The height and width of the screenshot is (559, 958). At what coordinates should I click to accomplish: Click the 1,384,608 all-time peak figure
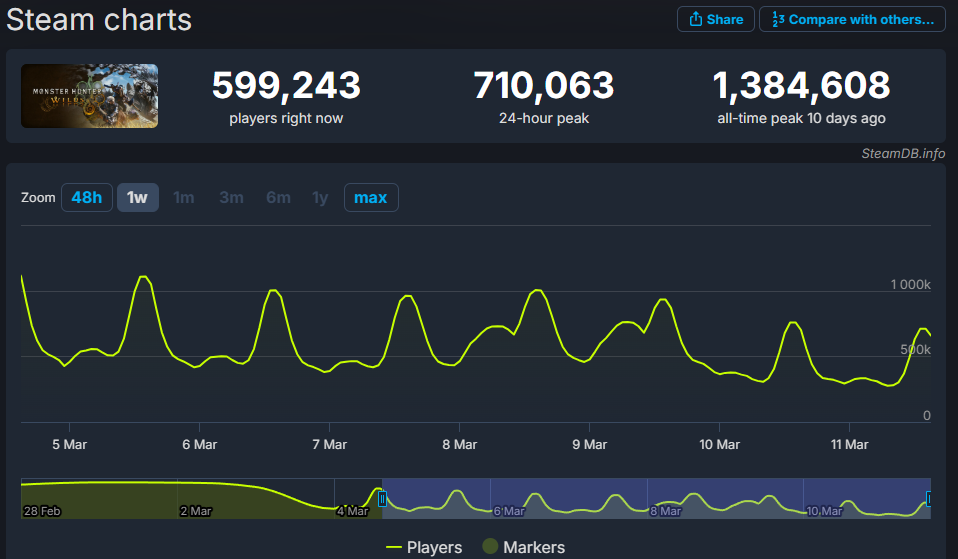click(x=801, y=85)
